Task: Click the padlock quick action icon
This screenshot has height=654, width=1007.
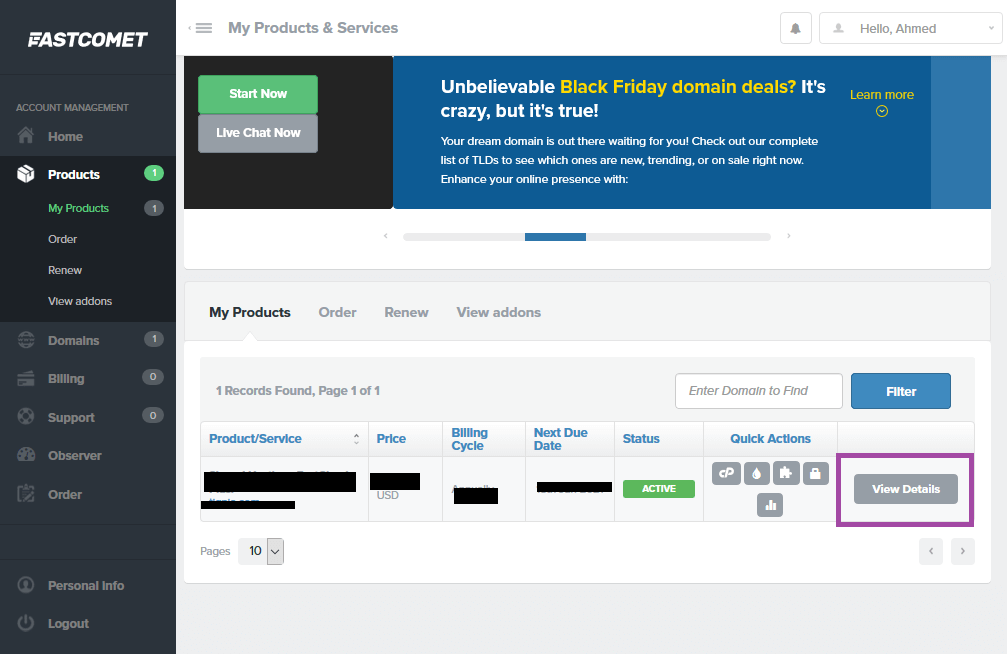Action: pyautogui.click(x=816, y=473)
